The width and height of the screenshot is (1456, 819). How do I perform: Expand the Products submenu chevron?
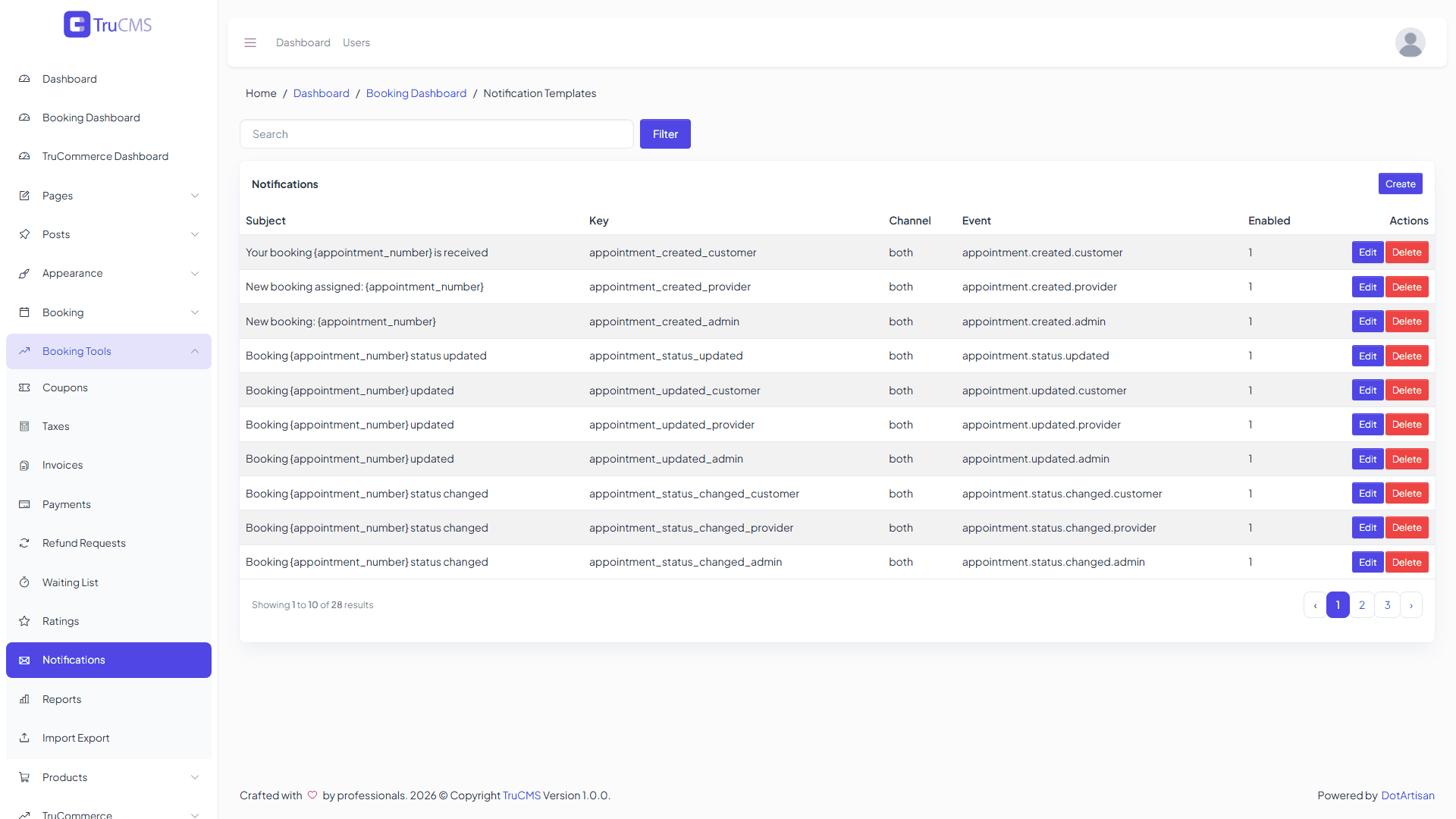[x=195, y=777]
